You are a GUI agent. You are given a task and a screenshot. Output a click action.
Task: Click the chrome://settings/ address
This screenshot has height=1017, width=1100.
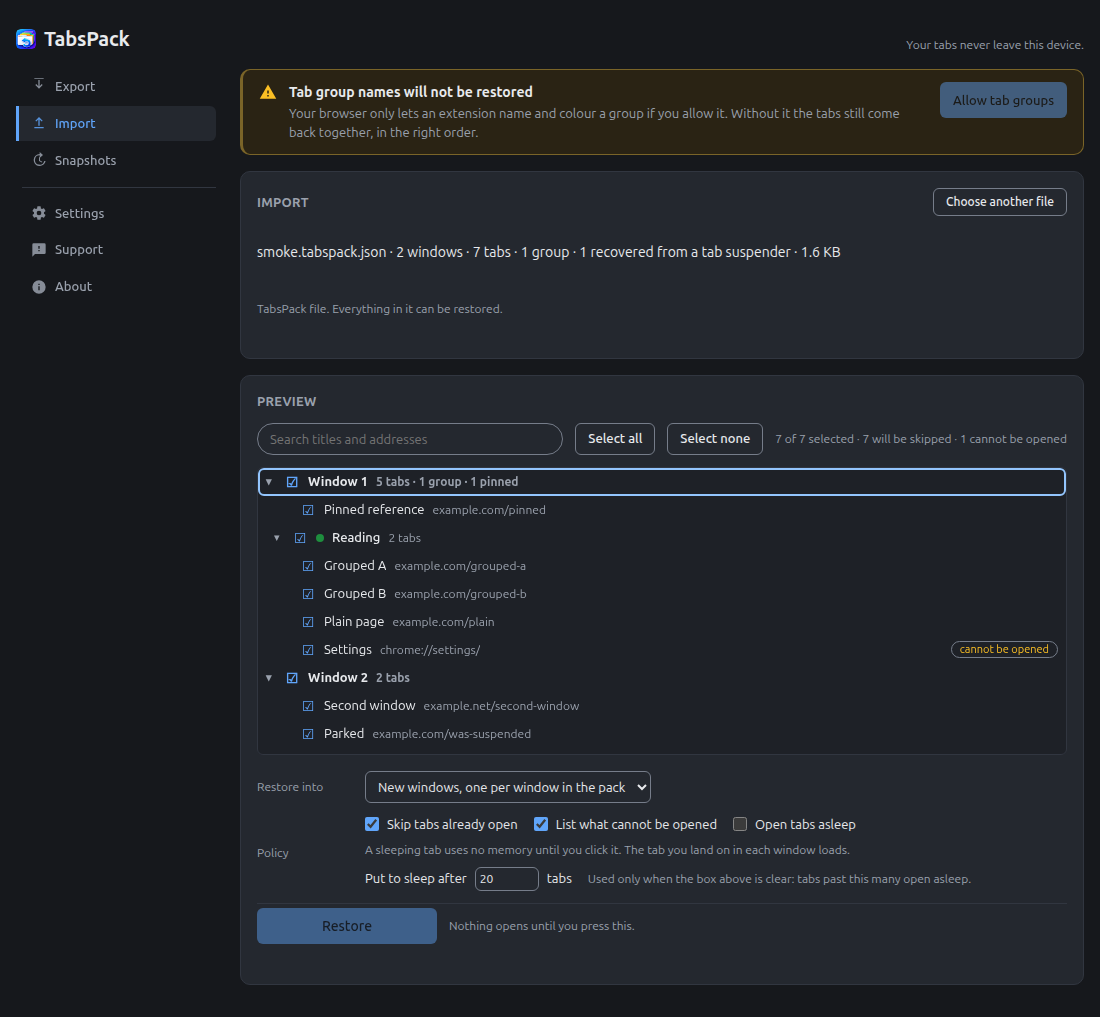[x=430, y=650]
